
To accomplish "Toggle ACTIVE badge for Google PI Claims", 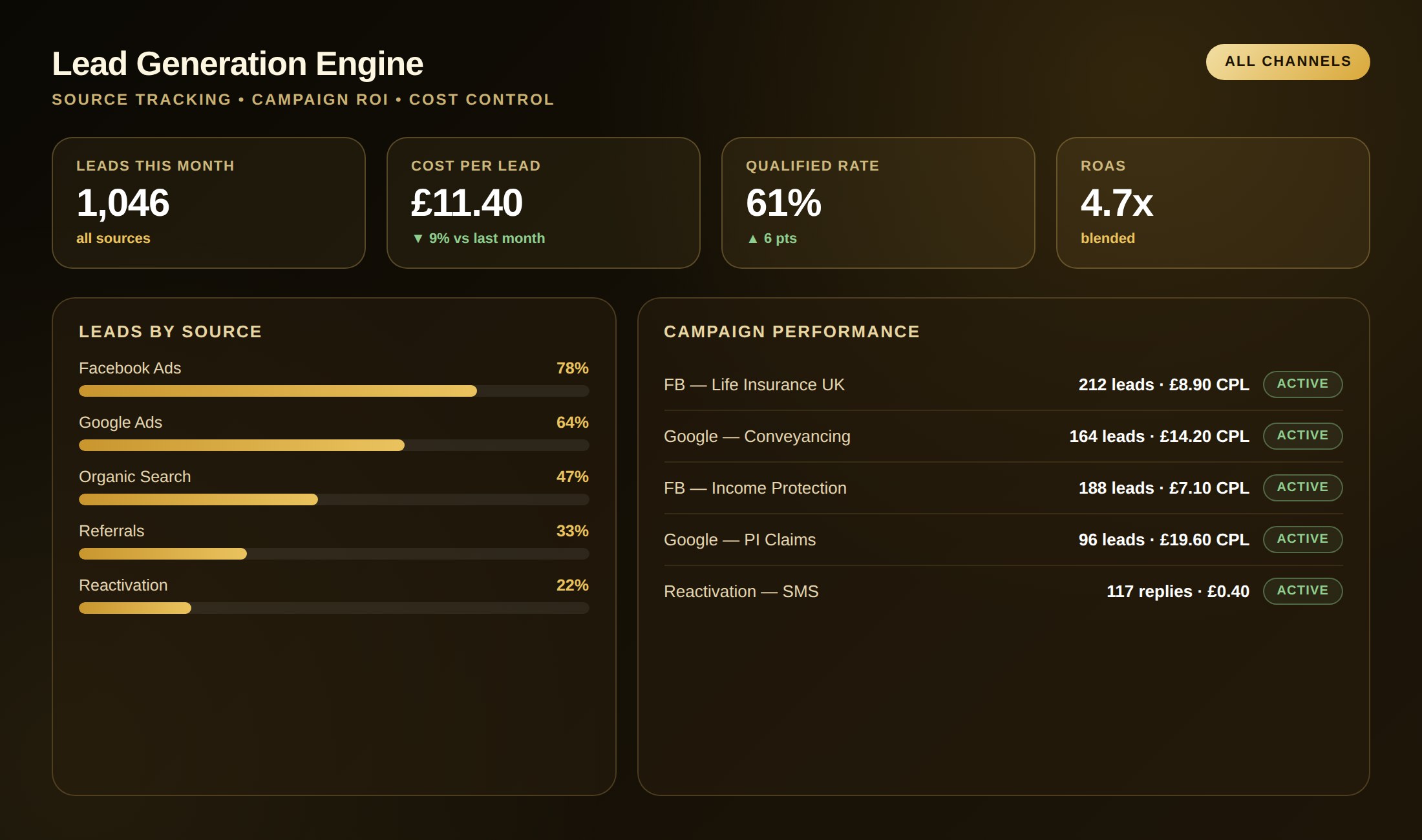I will click(x=1302, y=539).
